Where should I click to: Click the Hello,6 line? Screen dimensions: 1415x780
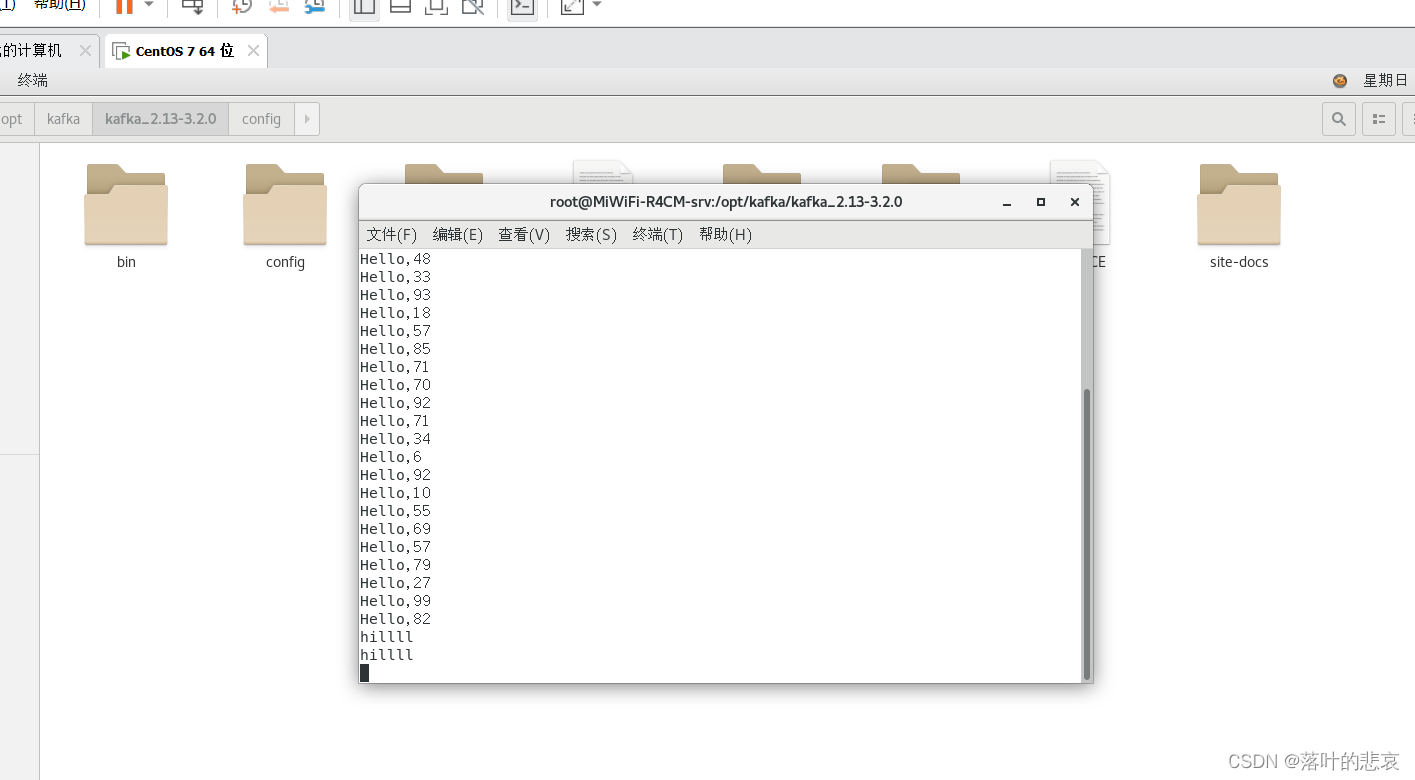[391, 457]
